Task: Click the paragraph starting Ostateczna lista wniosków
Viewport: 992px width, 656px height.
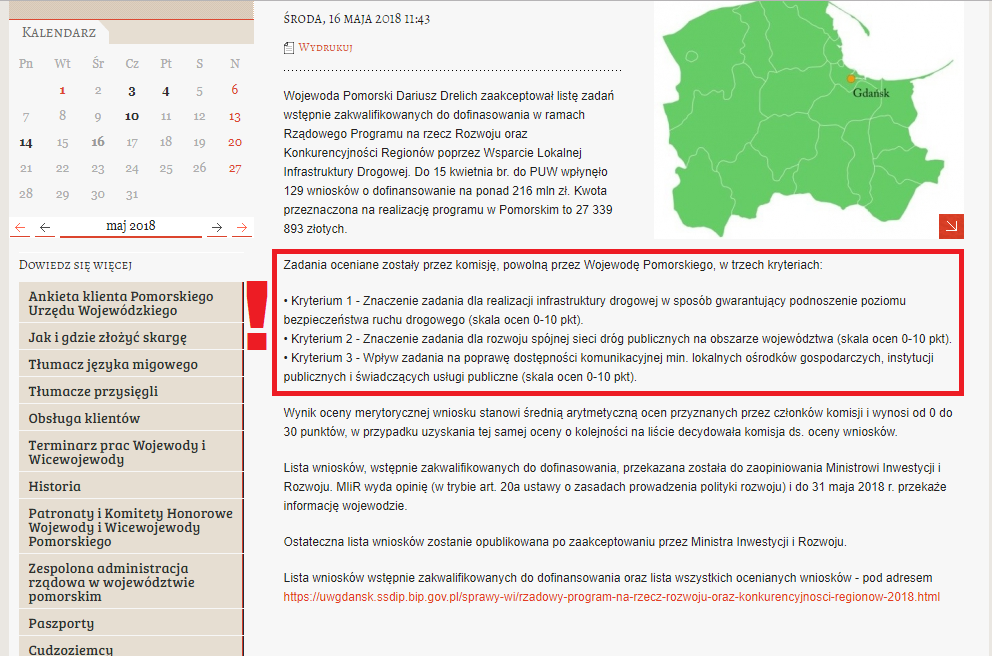Action: [x=565, y=542]
